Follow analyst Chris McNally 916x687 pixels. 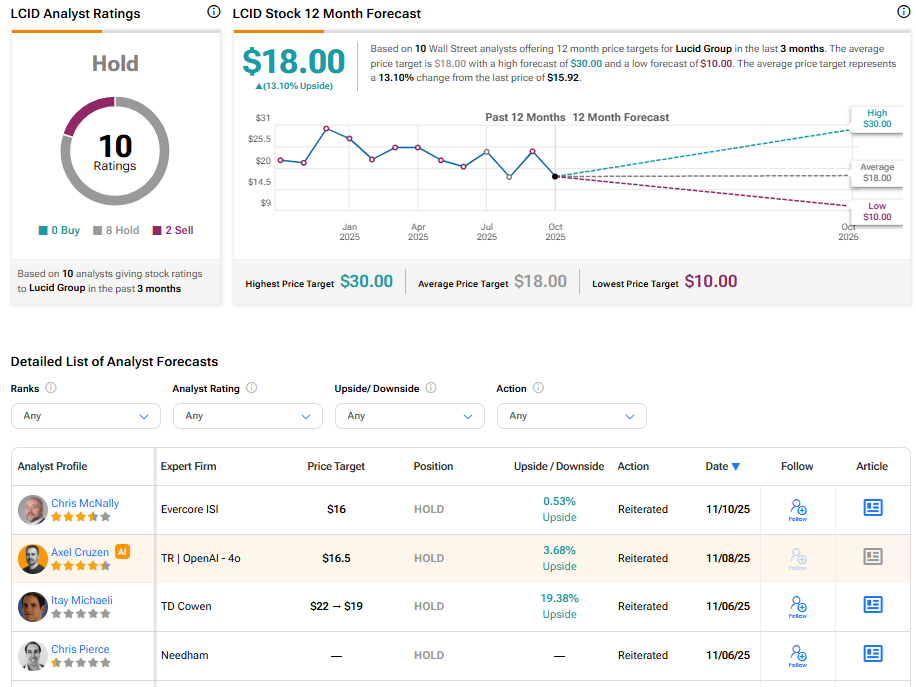coord(797,509)
